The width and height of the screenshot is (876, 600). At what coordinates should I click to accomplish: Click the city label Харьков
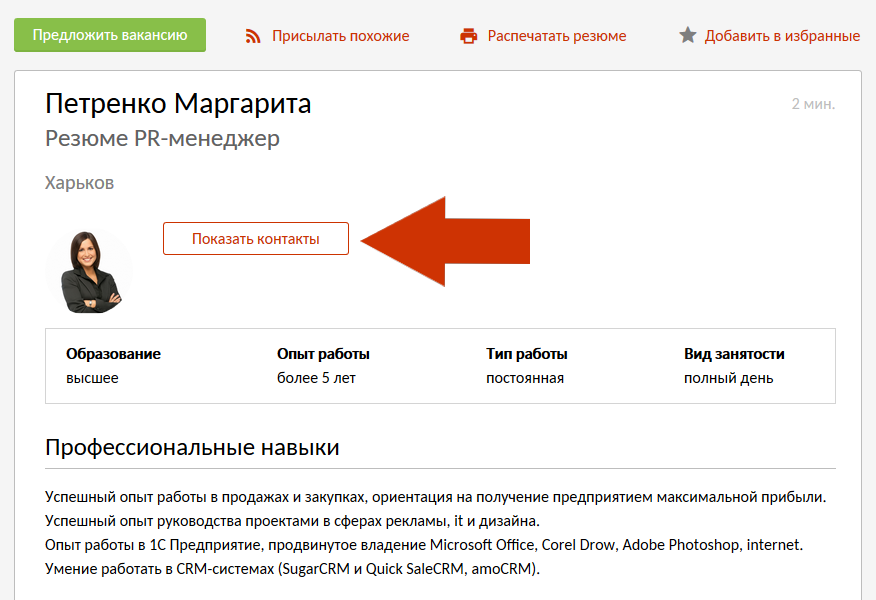(x=80, y=183)
